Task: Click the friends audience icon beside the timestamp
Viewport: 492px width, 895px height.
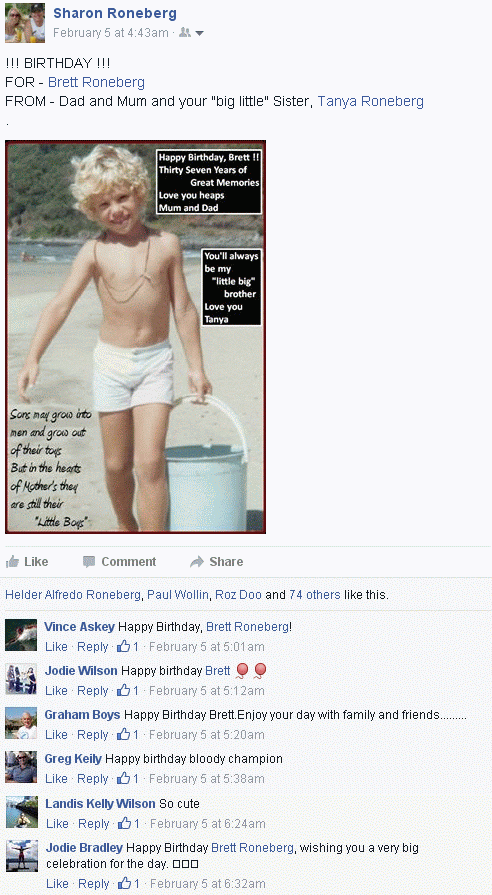Action: 185,33
